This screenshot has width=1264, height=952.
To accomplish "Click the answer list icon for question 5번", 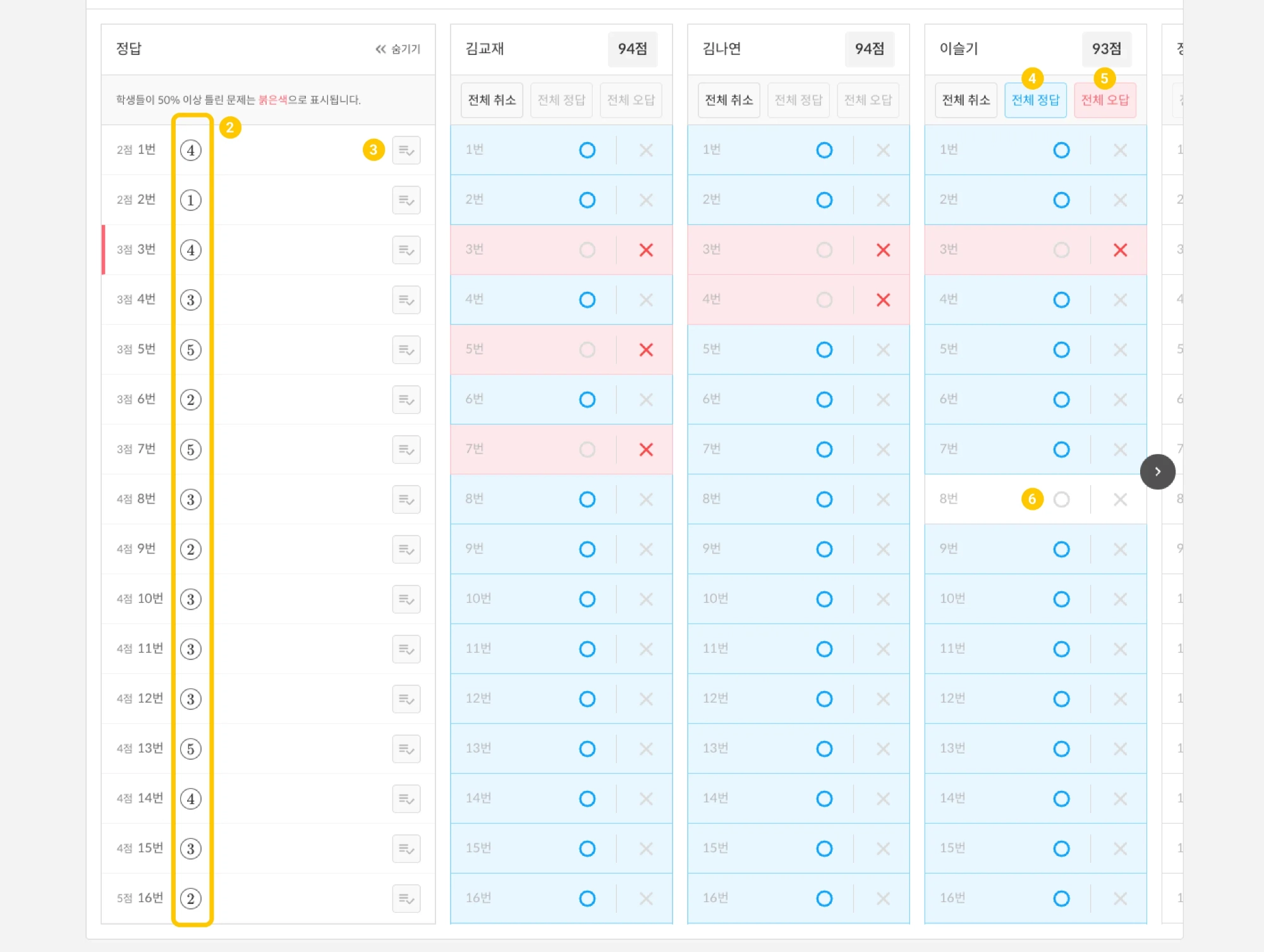I will [x=406, y=350].
